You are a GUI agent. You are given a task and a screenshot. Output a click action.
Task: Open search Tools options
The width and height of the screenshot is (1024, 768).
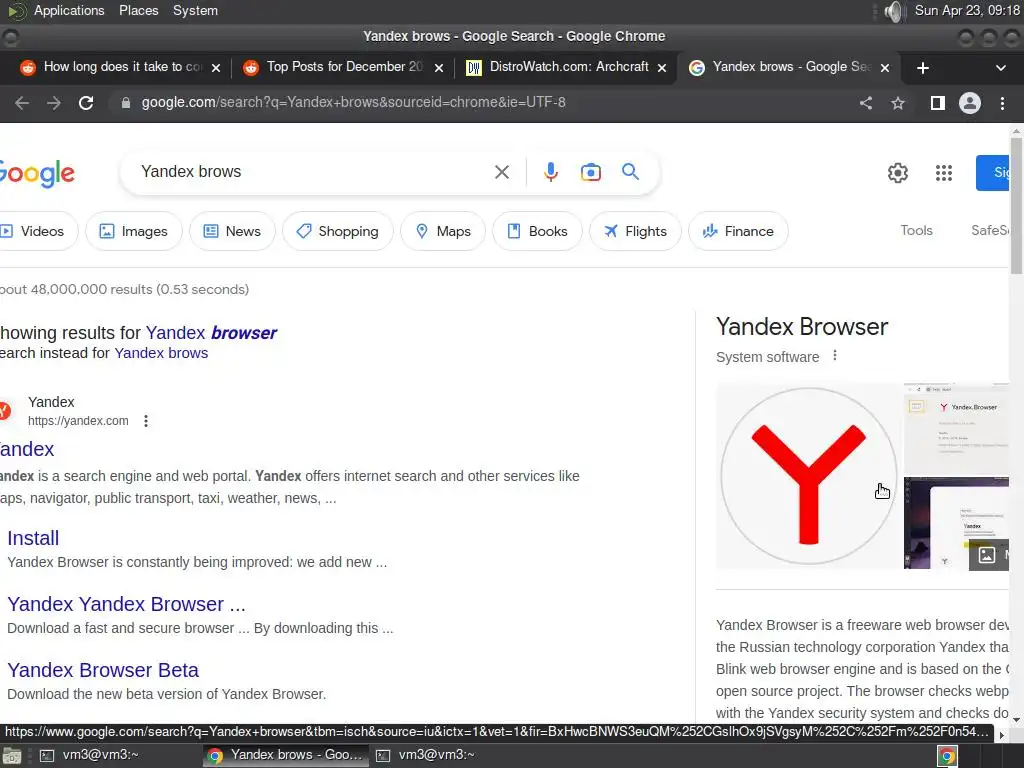pyautogui.click(x=916, y=231)
